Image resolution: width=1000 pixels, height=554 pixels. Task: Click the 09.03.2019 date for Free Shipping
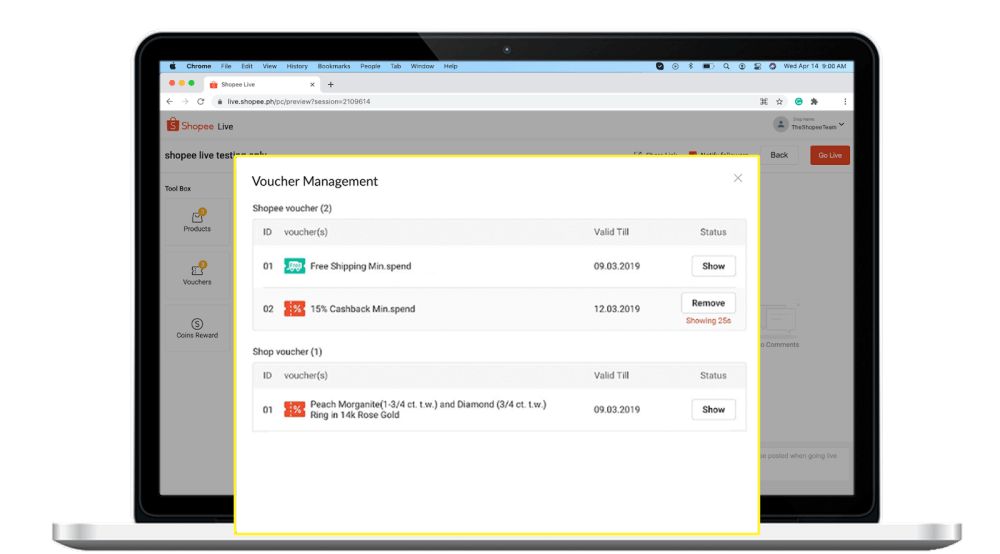(617, 266)
